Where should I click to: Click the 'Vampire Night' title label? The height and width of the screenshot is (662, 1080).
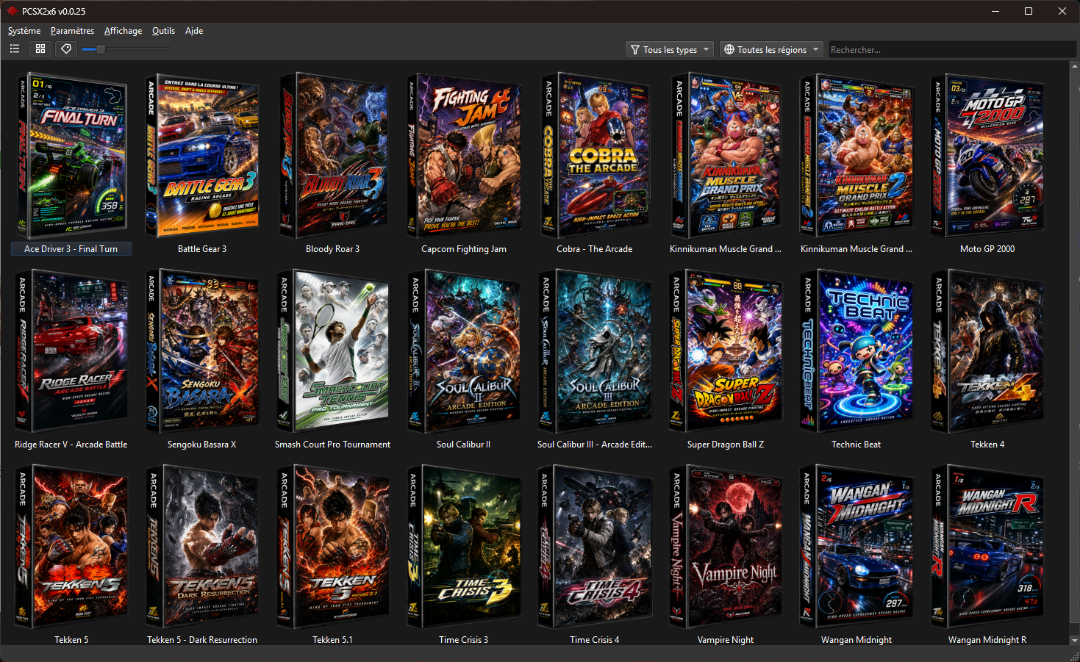725,640
